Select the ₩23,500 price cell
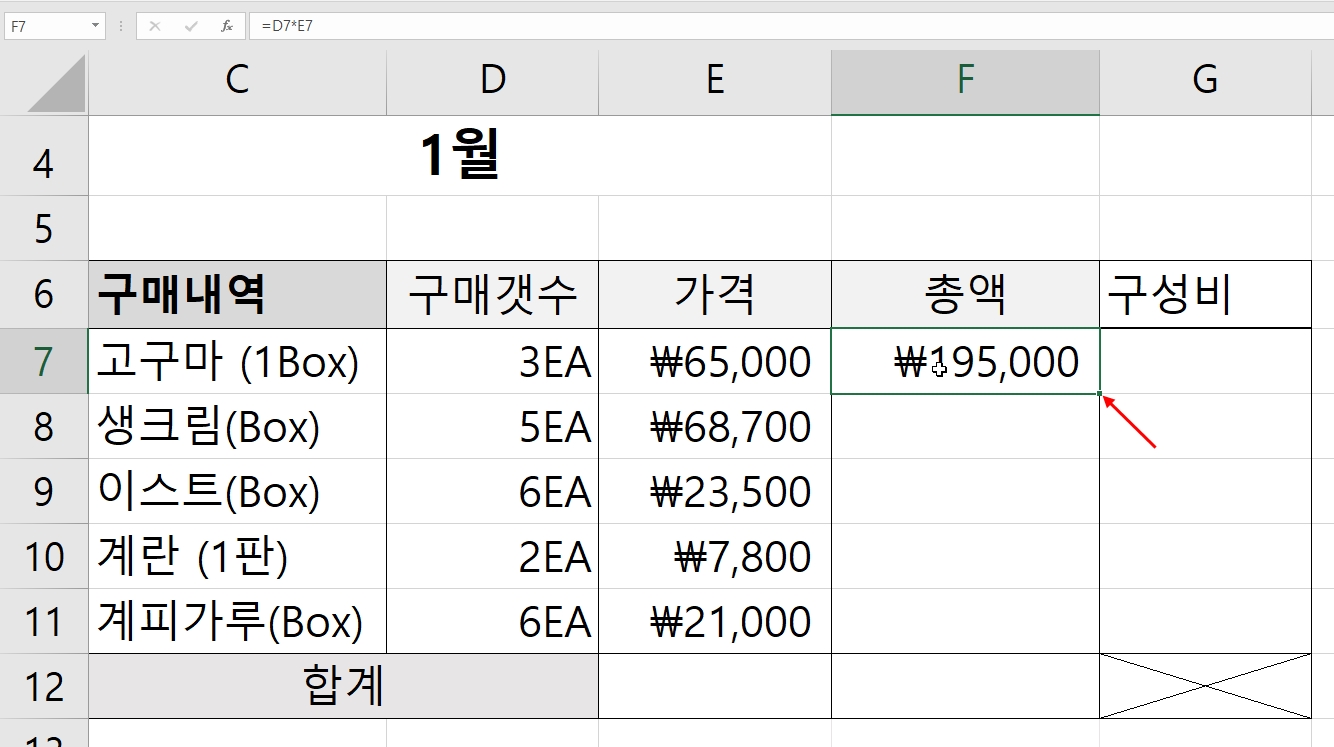The width and height of the screenshot is (1334, 747). [x=715, y=491]
